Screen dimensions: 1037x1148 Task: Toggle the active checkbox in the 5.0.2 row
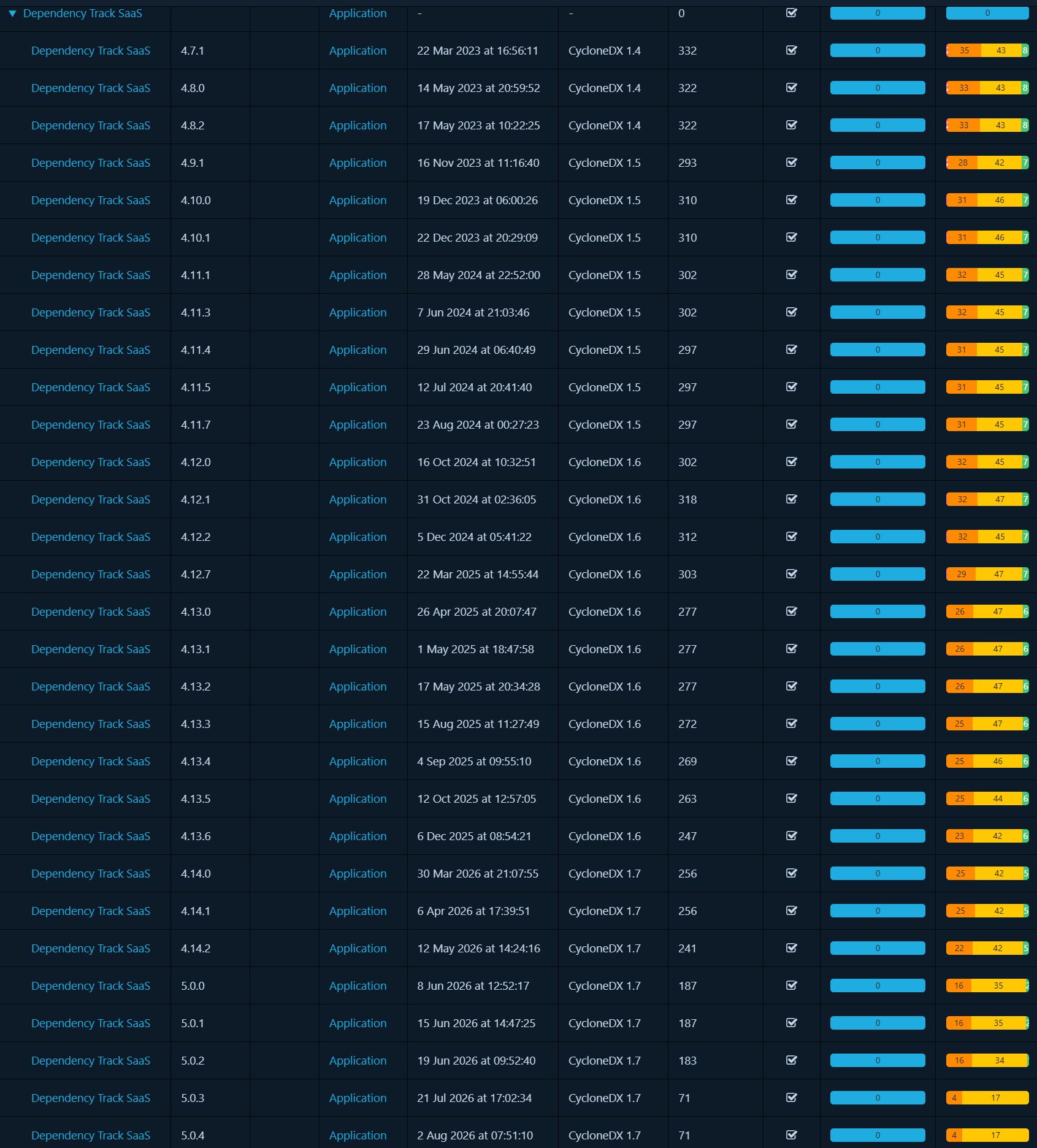(x=792, y=1060)
